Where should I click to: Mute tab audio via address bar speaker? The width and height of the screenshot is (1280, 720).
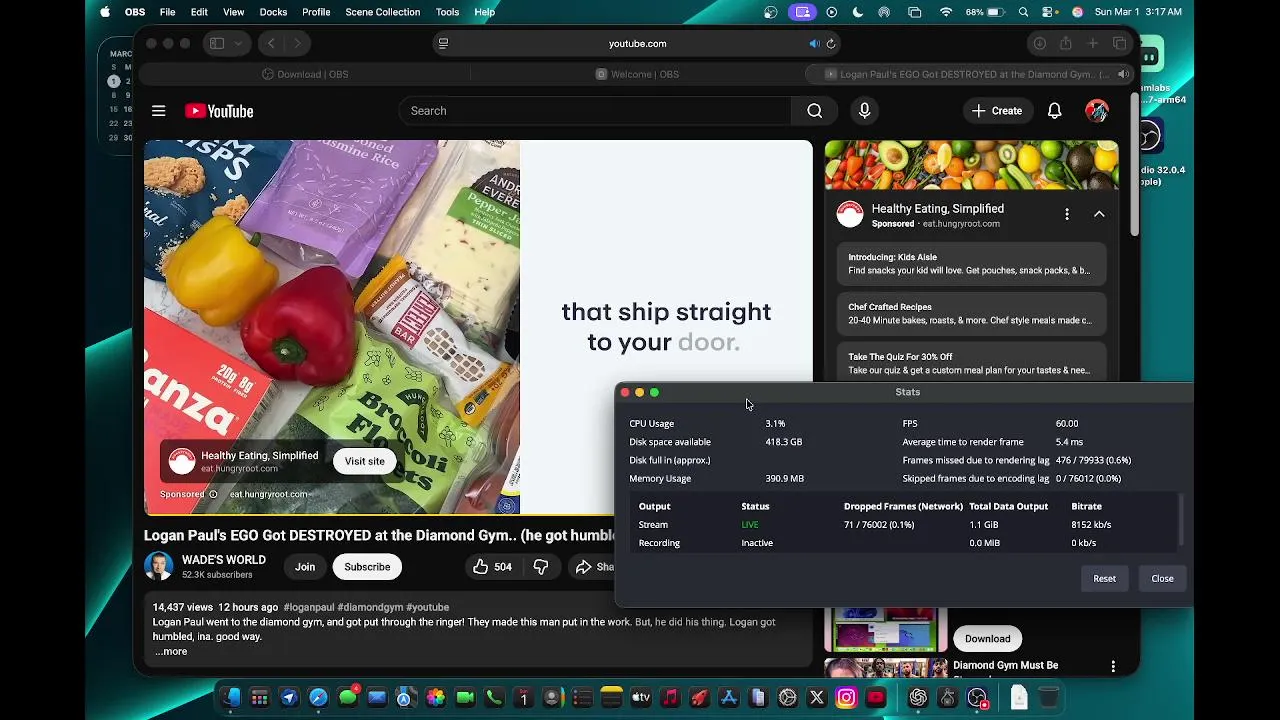coord(814,44)
